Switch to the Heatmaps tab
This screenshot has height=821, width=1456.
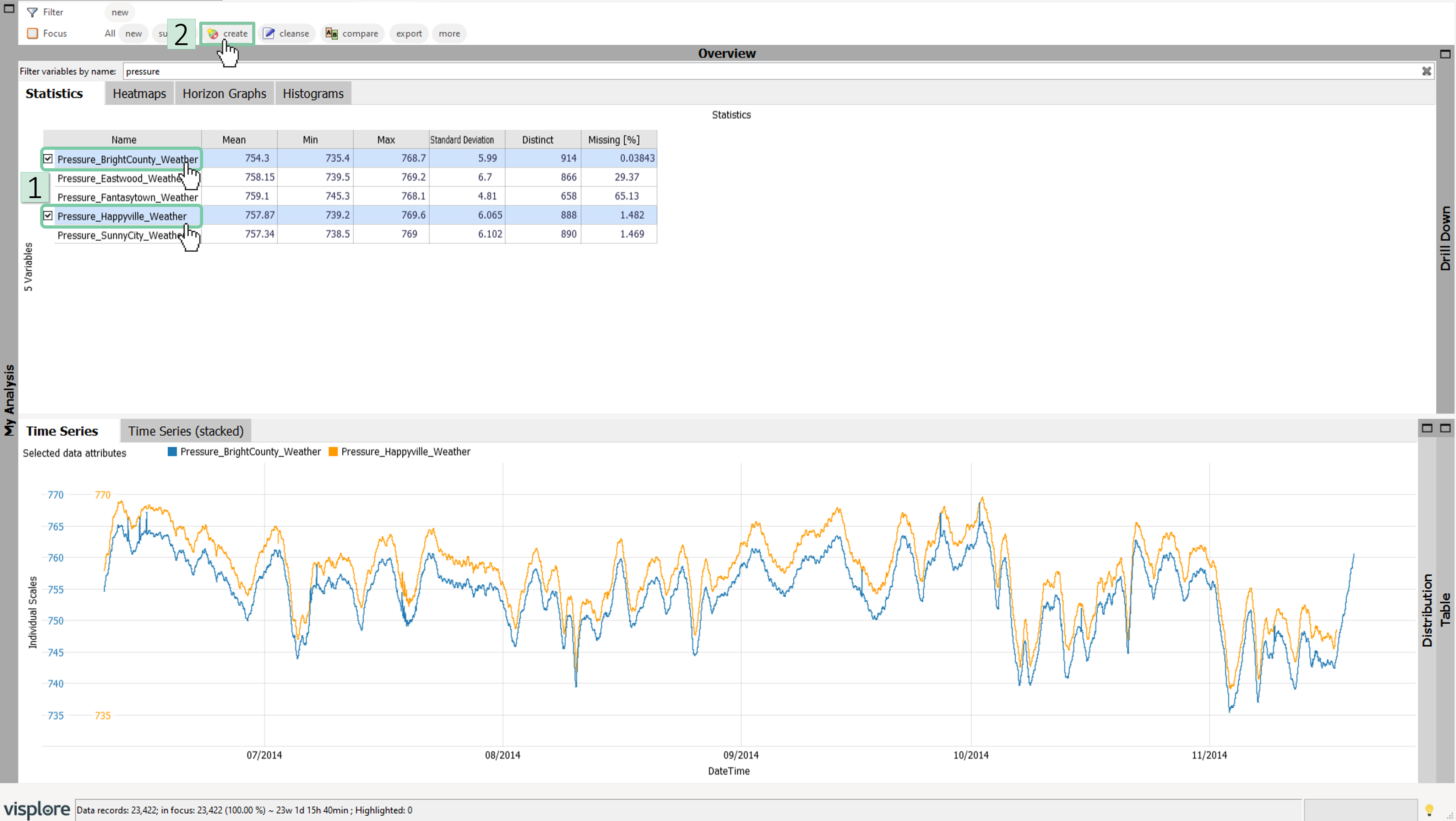click(139, 93)
